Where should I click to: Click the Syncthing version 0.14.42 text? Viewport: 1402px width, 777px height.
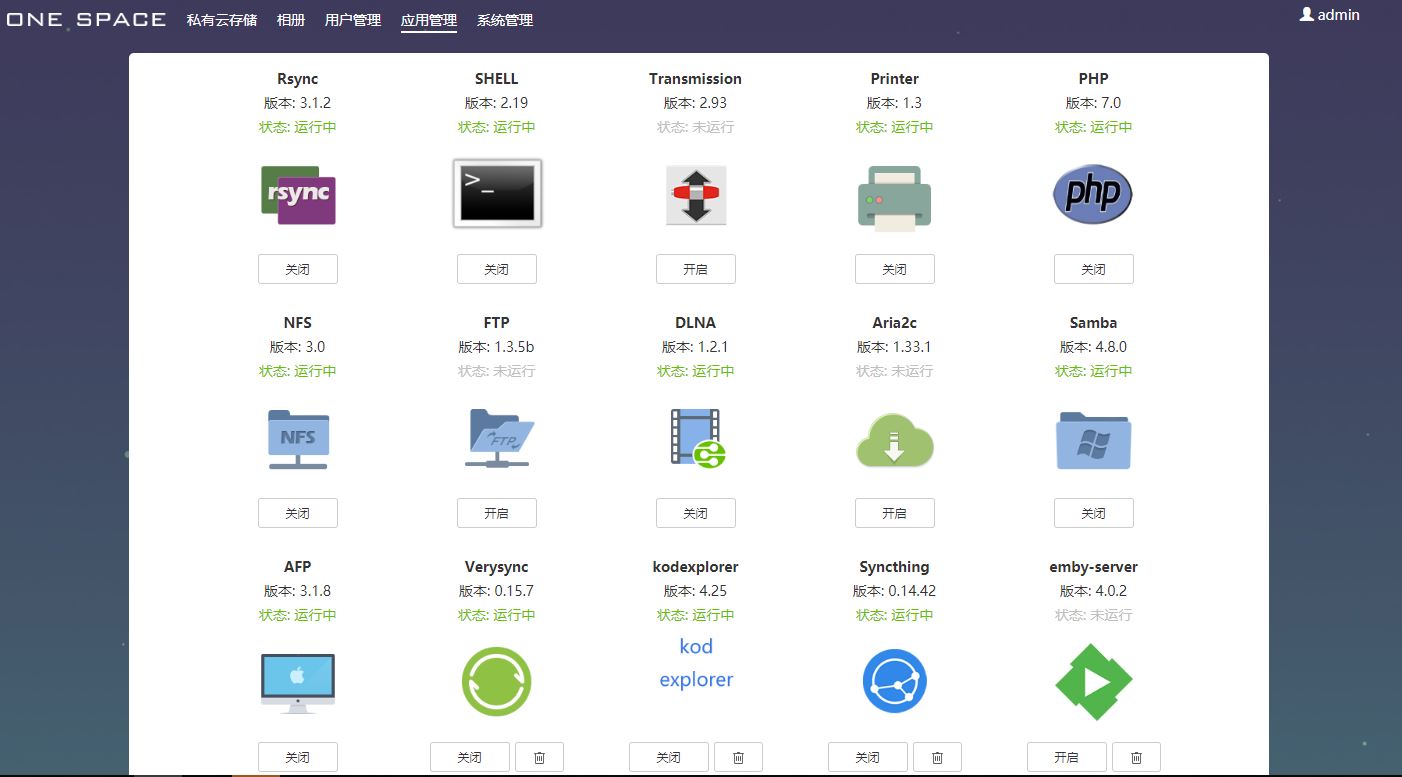tap(895, 591)
